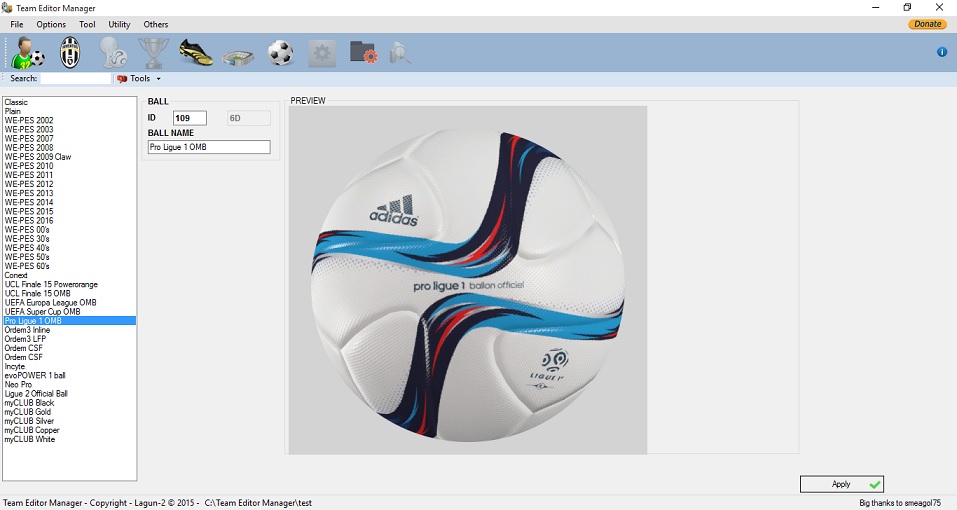The width and height of the screenshot is (957, 510).
Task: Open the Utility menu
Action: tap(119, 24)
